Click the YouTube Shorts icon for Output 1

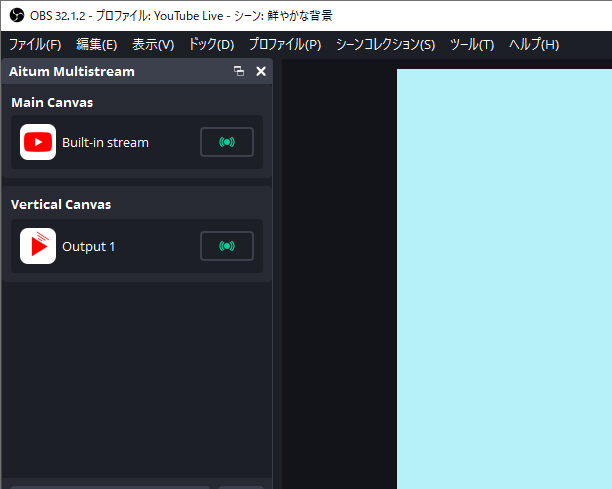click(x=38, y=246)
